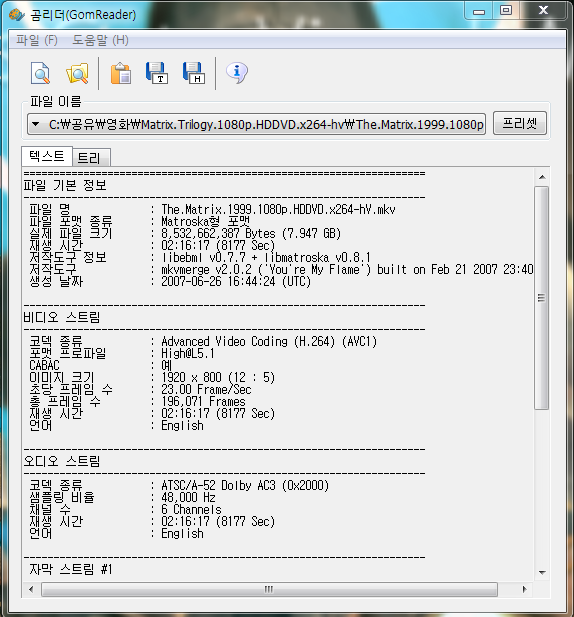Viewport: 574px width, 617px height.
Task: Click the vertical scrollbar thumb
Action: tap(542, 298)
